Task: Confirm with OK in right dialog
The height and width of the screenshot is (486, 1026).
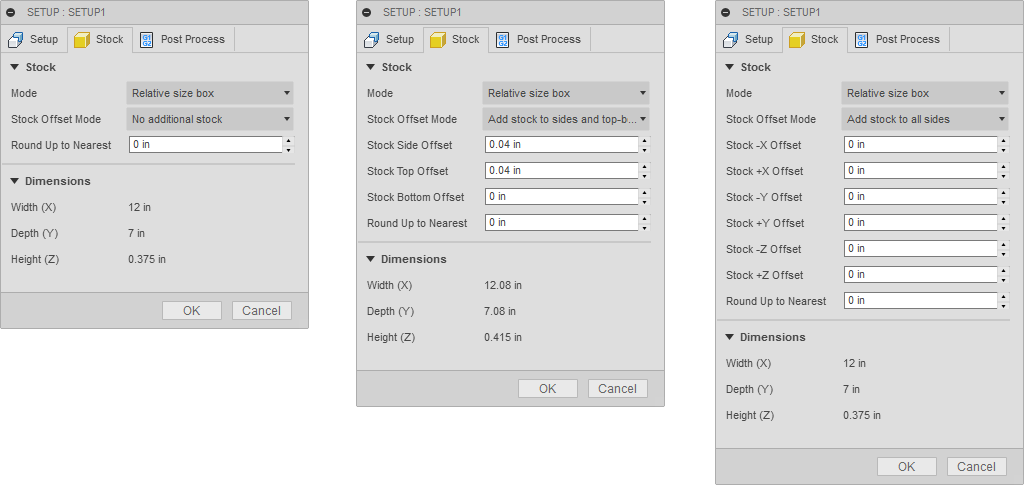Action: 907,466
